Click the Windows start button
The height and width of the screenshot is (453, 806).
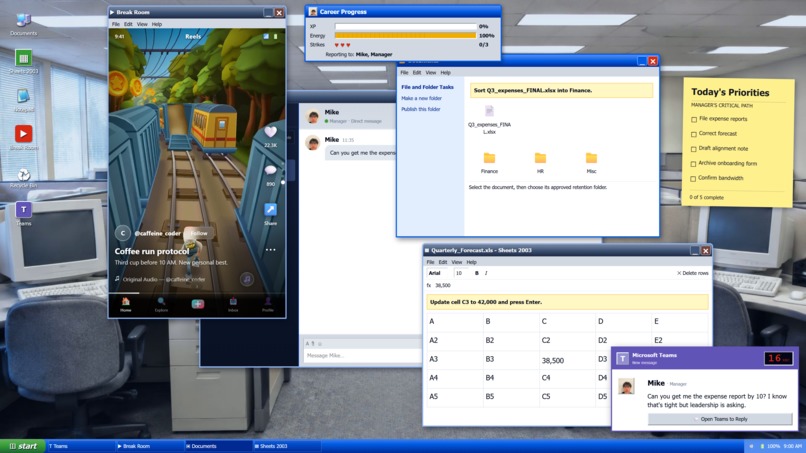point(23,446)
